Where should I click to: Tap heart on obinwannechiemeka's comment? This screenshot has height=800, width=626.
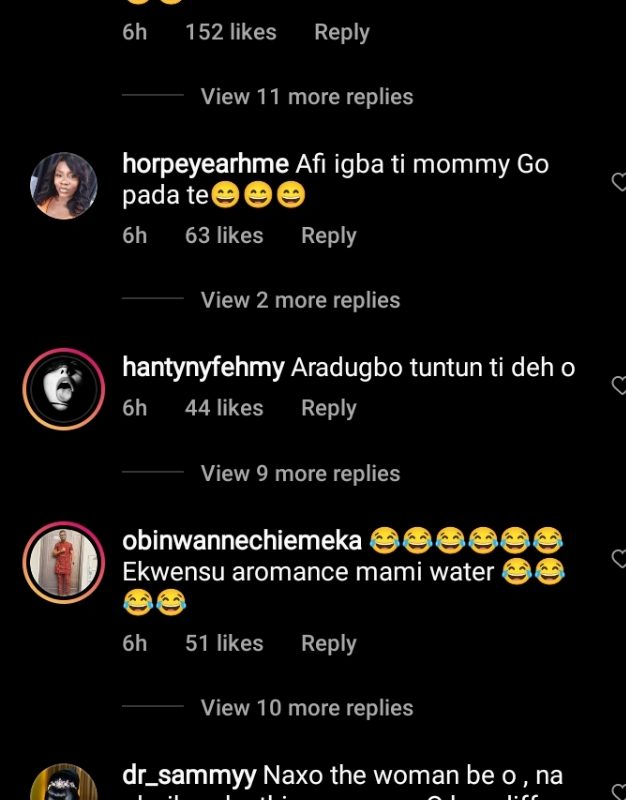click(x=619, y=558)
